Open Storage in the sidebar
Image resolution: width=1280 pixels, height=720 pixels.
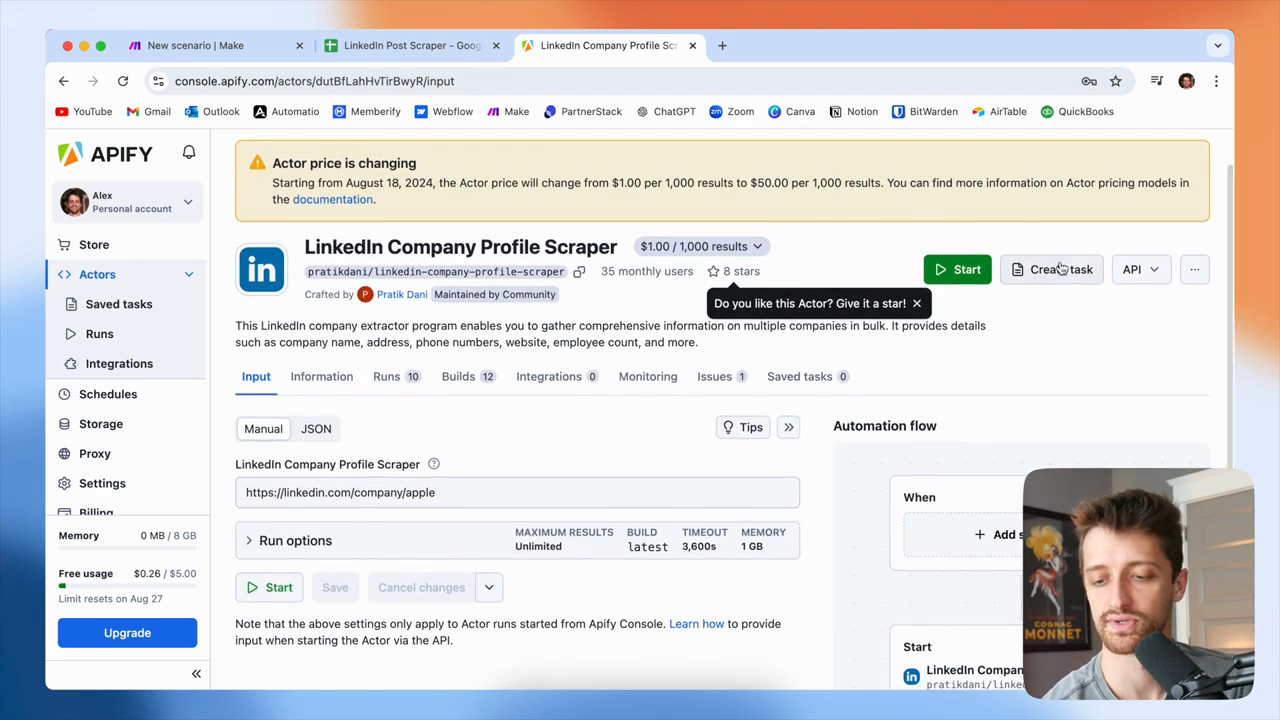[101, 424]
